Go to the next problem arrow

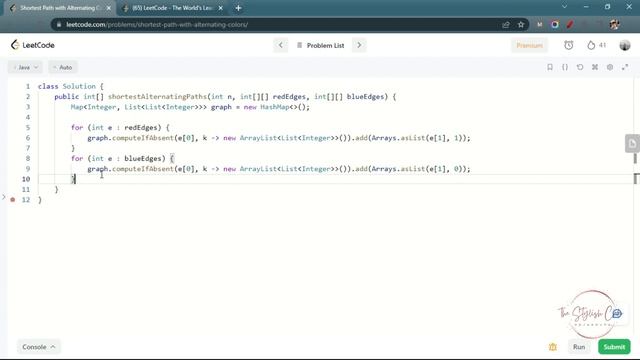[359, 45]
